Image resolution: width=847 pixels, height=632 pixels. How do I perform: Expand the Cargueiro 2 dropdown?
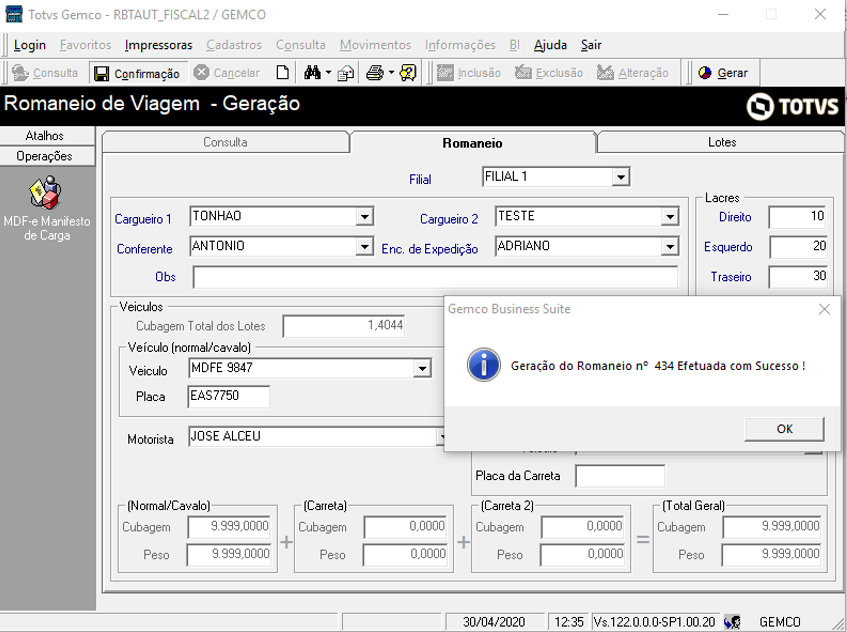coord(670,217)
